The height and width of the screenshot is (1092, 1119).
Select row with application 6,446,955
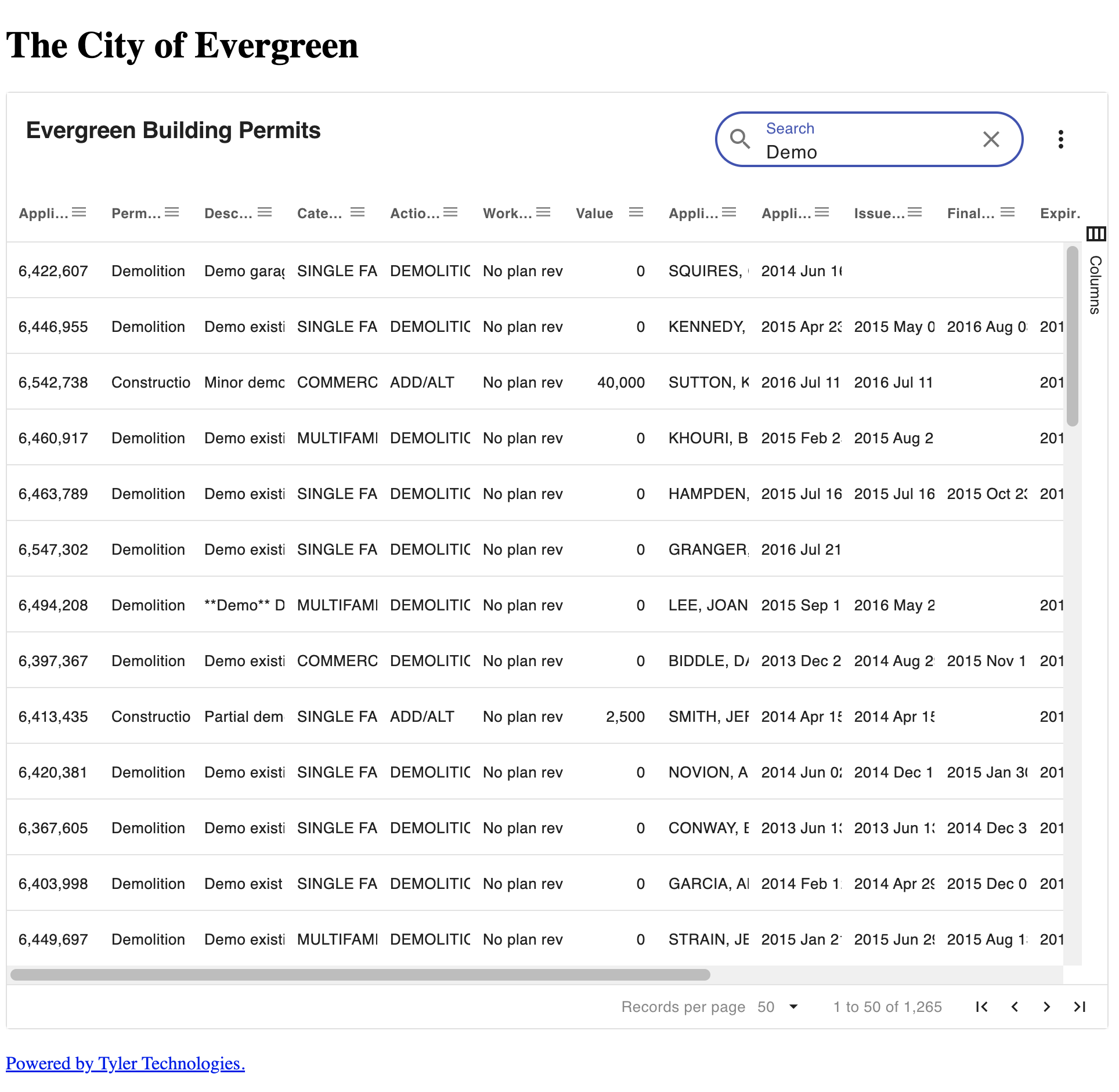coord(535,326)
